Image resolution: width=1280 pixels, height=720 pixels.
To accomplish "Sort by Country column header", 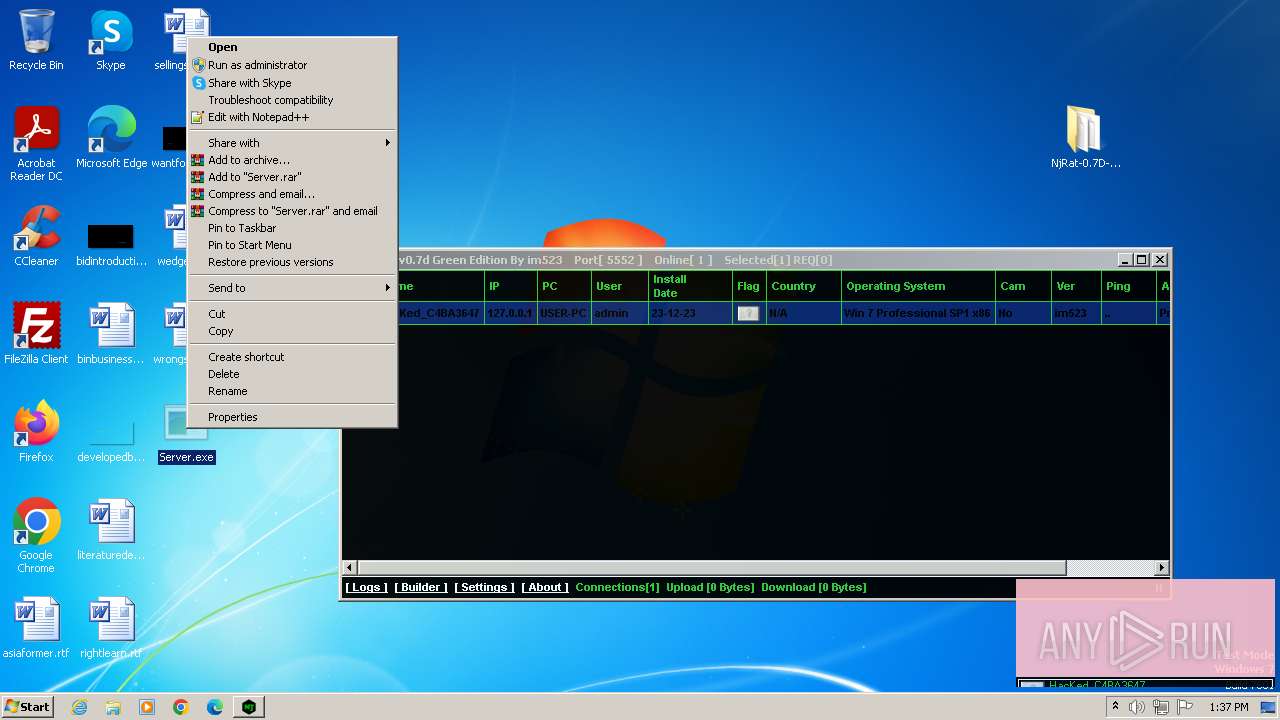I will [803, 286].
